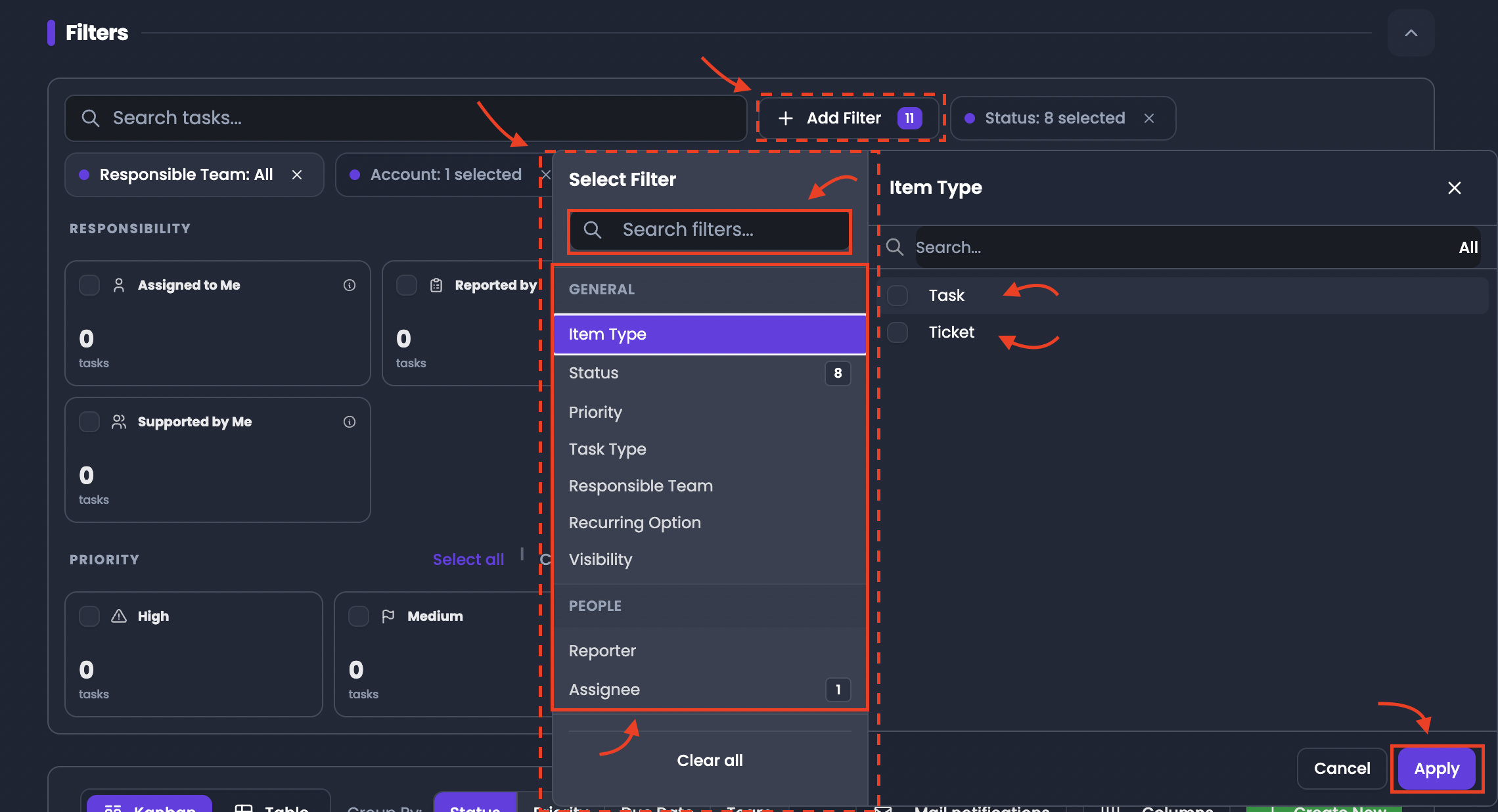This screenshot has height=812, width=1498.
Task: Select the Task Type filter entry
Action: point(710,449)
